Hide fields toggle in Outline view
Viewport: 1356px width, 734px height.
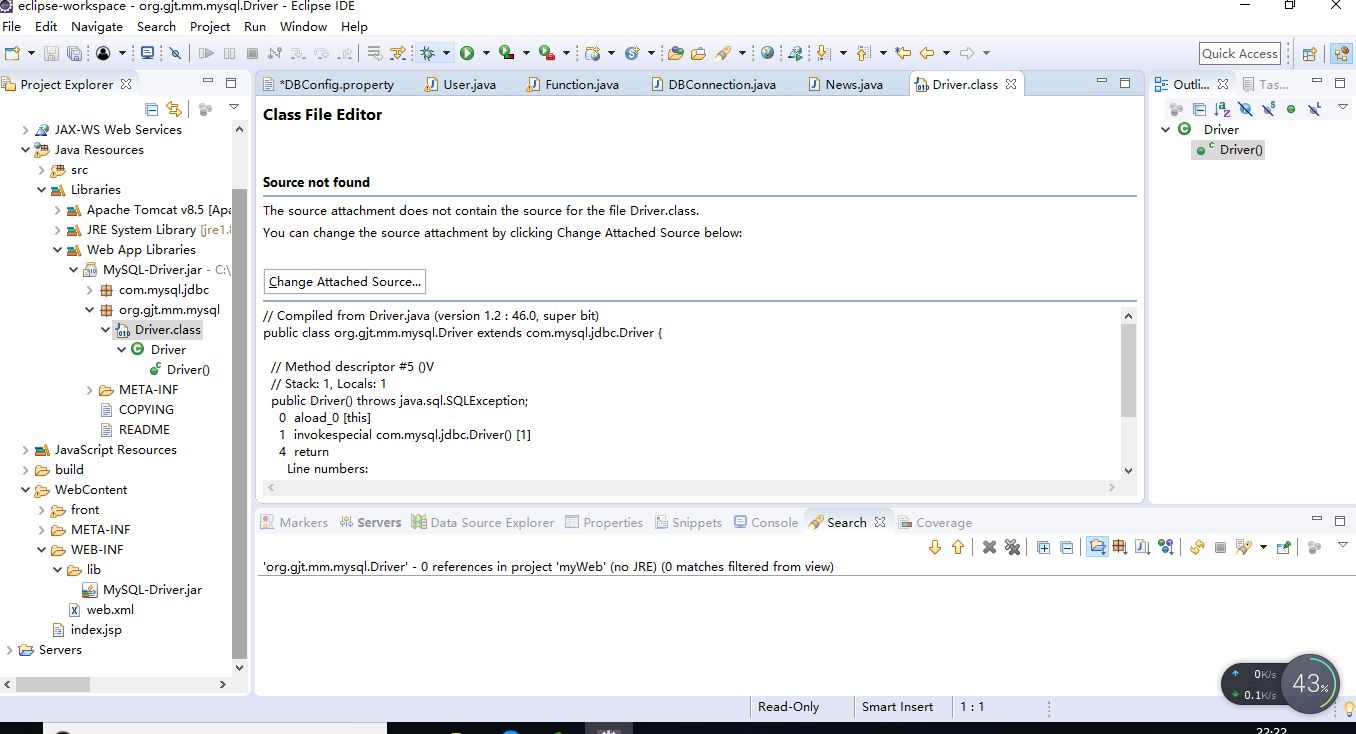[x=1245, y=109]
